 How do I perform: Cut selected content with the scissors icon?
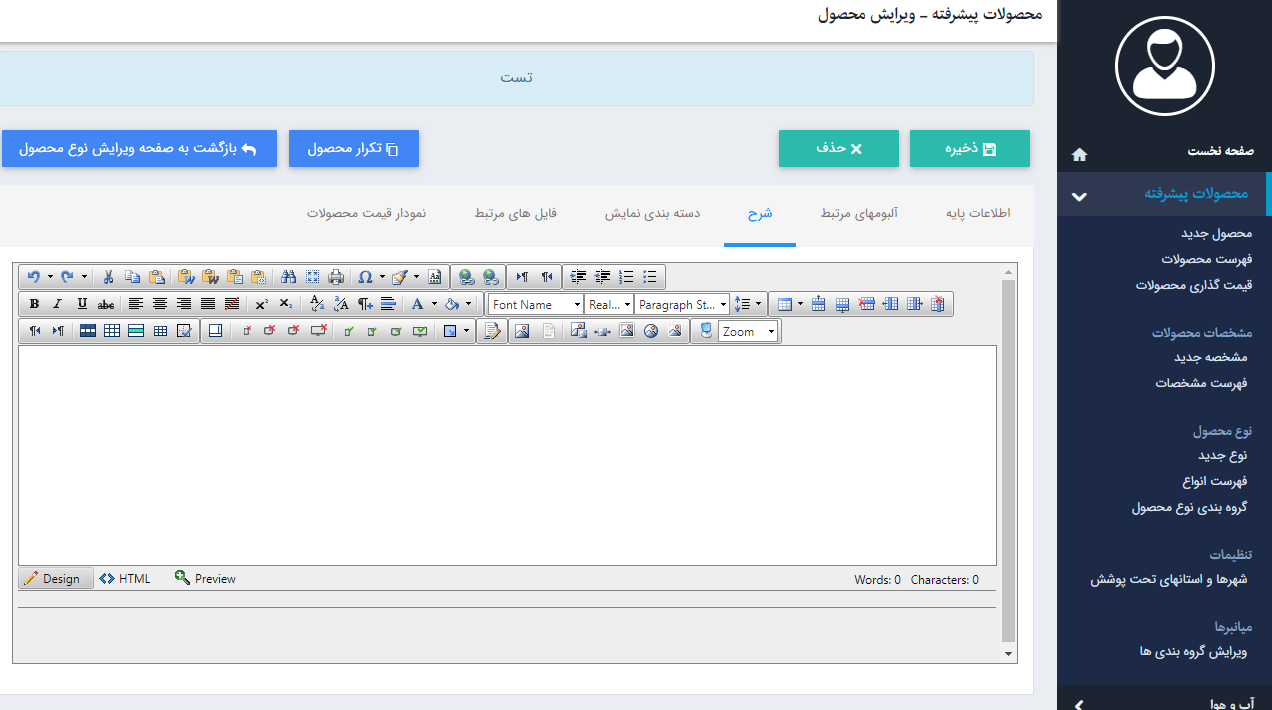tap(108, 277)
